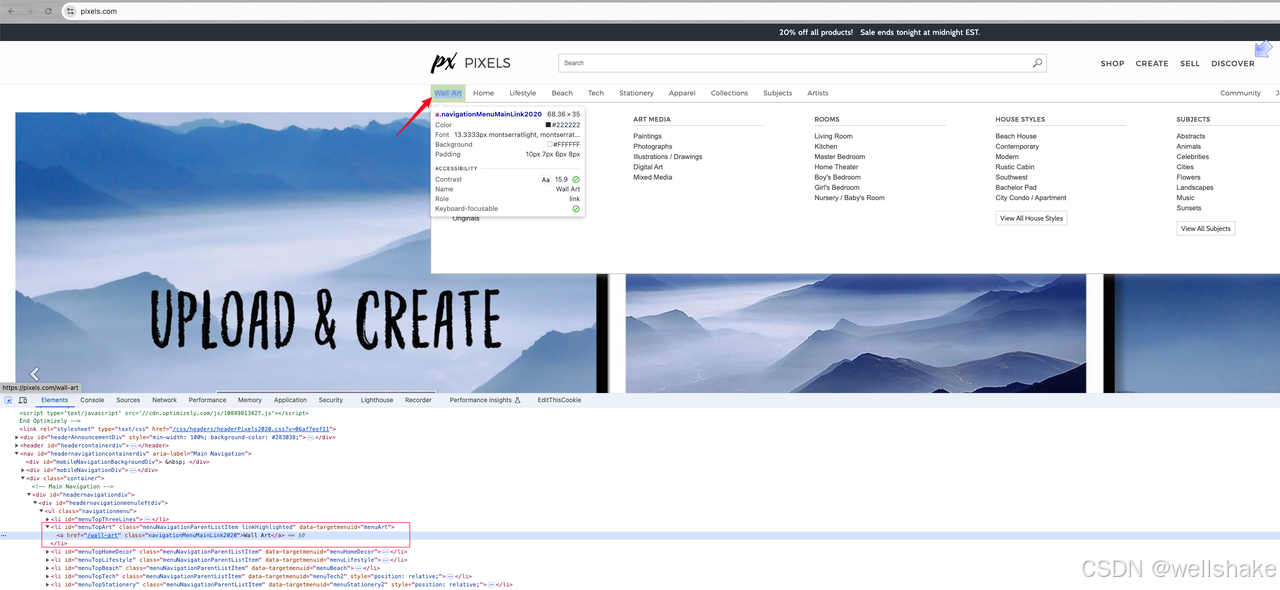Click CREATE in the header
Screen dimensions: 1280x590
click(1152, 63)
